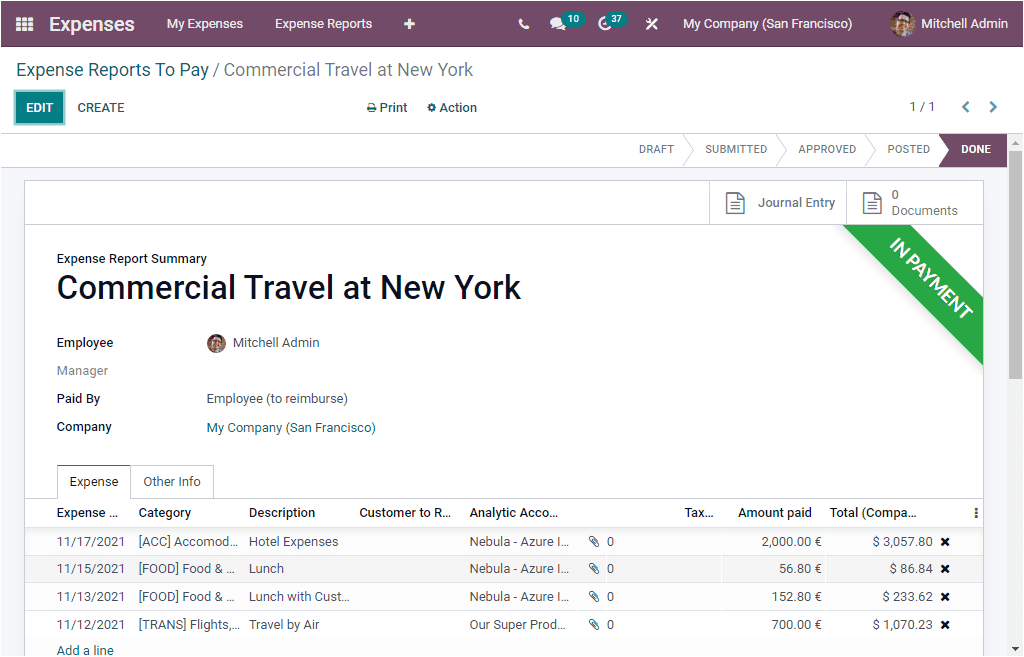The width and height of the screenshot is (1024, 657).
Task: Click the paperclip on the Lunch line
Action: [x=595, y=570]
